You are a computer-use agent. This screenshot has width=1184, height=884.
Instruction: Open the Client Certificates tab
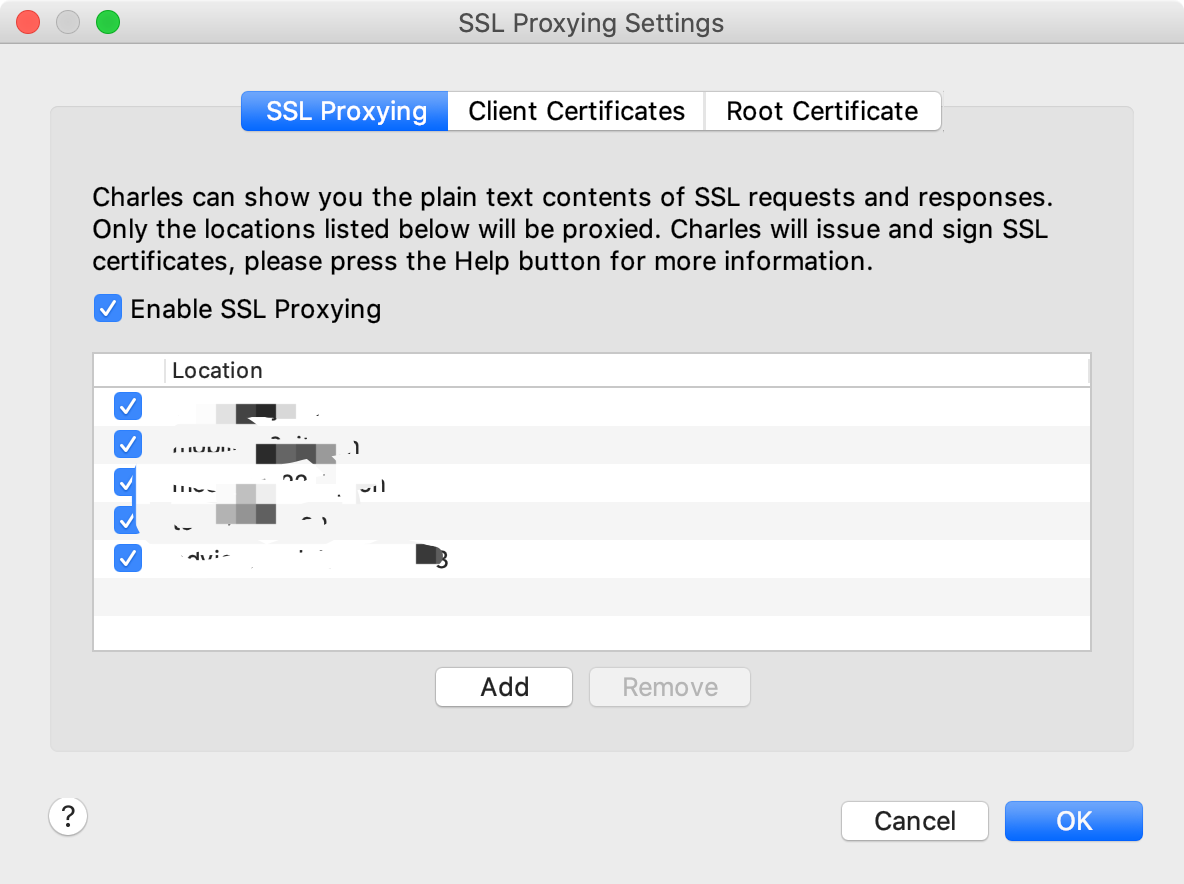576,111
